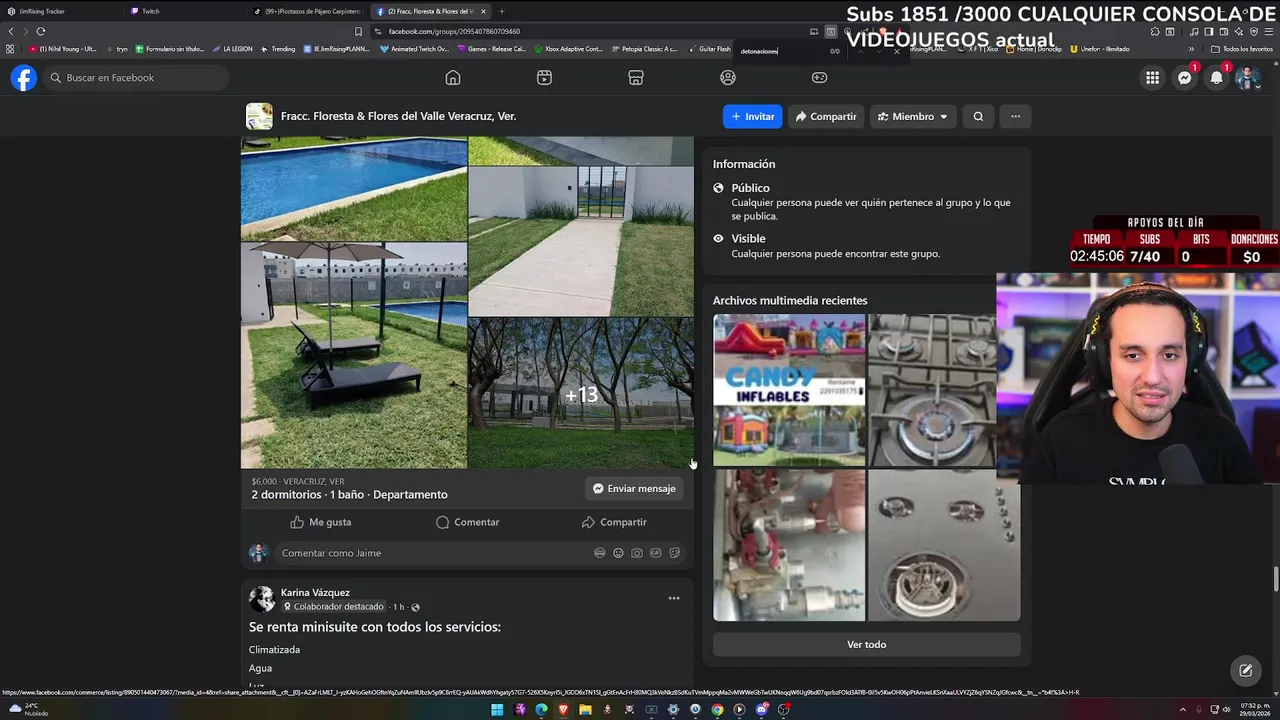Image resolution: width=1280 pixels, height=720 pixels.
Task: Open emoji picker in comment box
Action: click(x=618, y=553)
